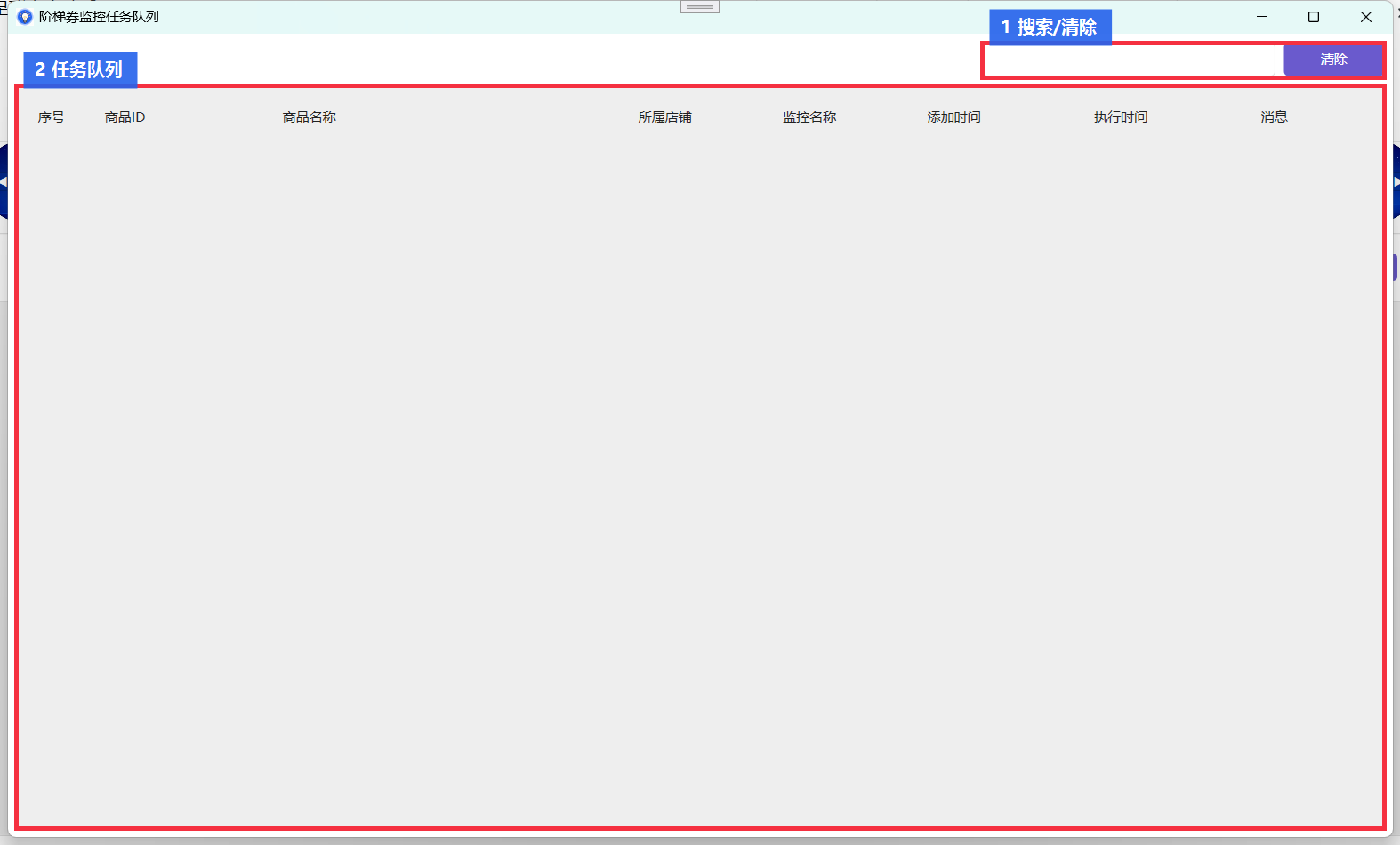Minimize the 阶梯券监控任务队列 window
The image size is (1400, 845).
point(1262,17)
